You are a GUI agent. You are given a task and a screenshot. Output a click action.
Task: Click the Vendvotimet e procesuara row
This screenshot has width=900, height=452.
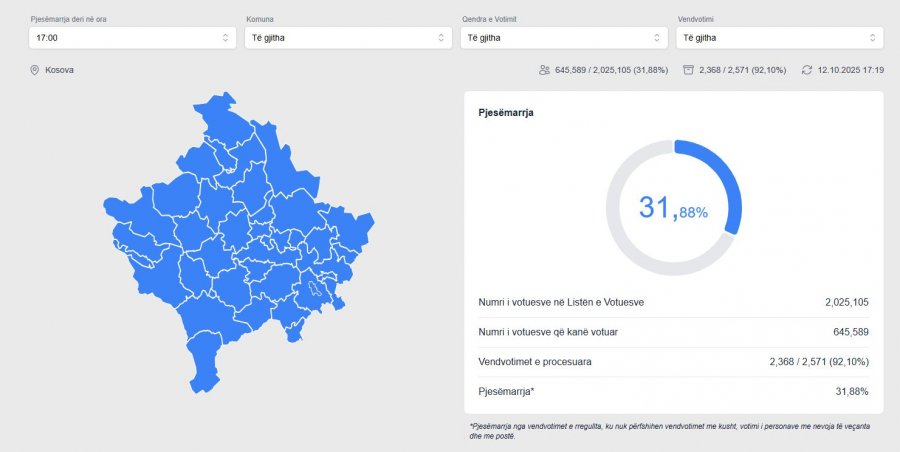673,361
